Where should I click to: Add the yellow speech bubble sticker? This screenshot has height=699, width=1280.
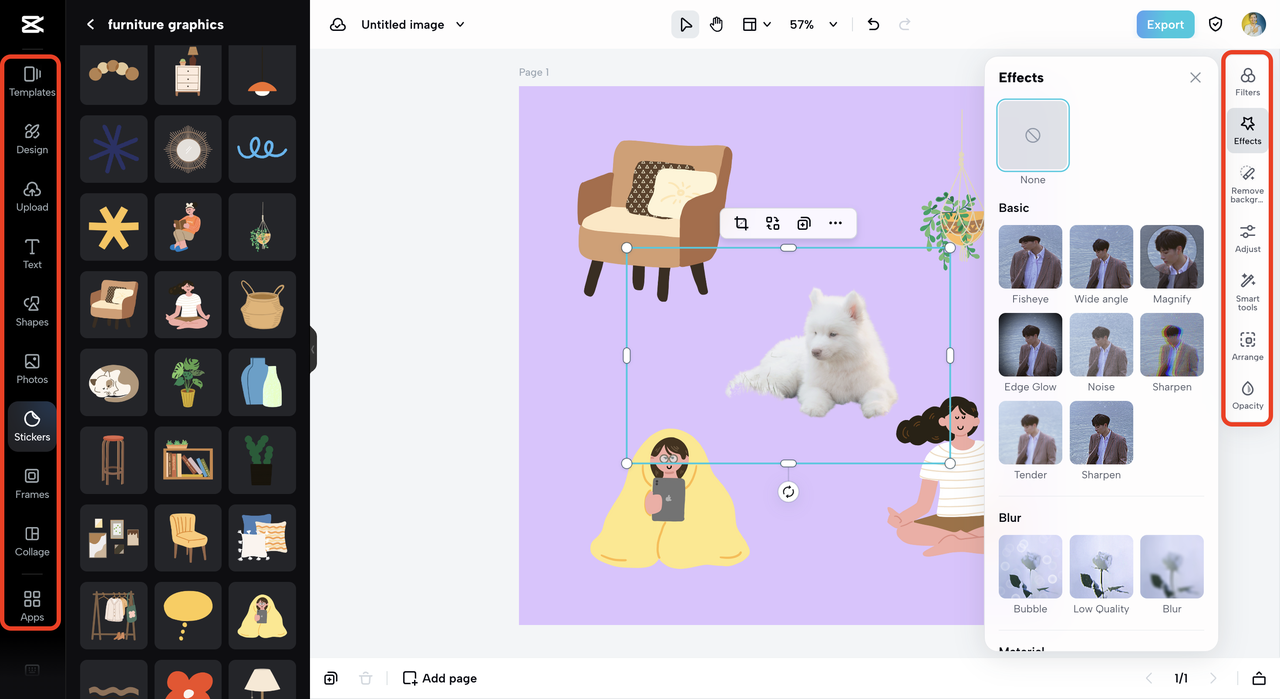pyautogui.click(x=188, y=615)
